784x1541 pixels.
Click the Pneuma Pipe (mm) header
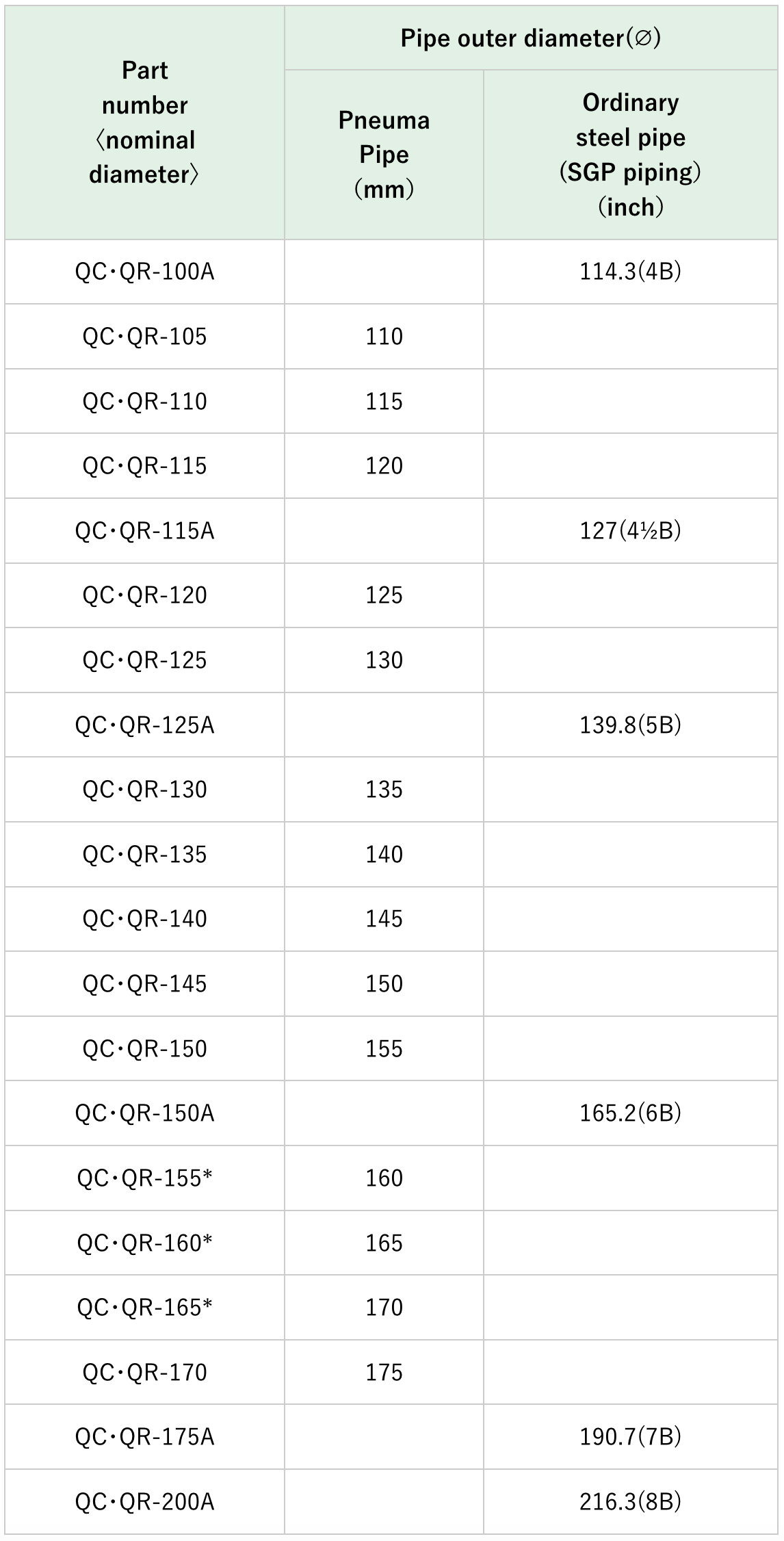pyautogui.click(x=384, y=155)
